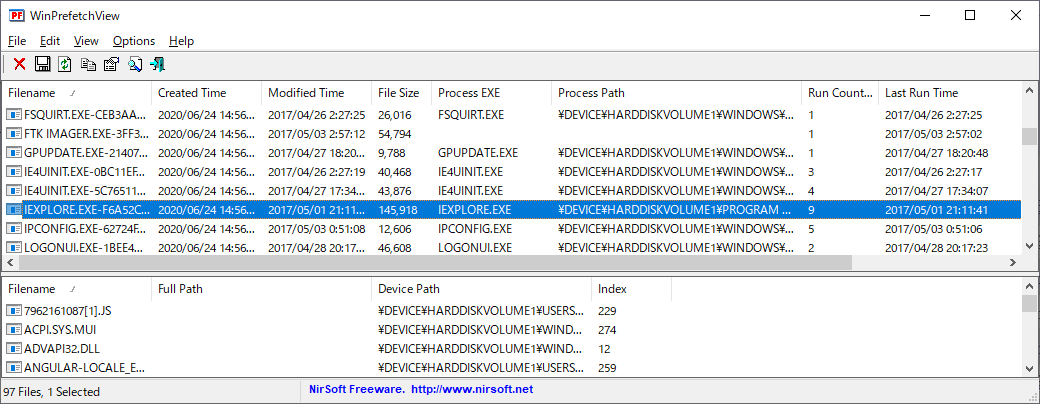Click modified time 2017/04/26 2:27:25

(x=316, y=115)
